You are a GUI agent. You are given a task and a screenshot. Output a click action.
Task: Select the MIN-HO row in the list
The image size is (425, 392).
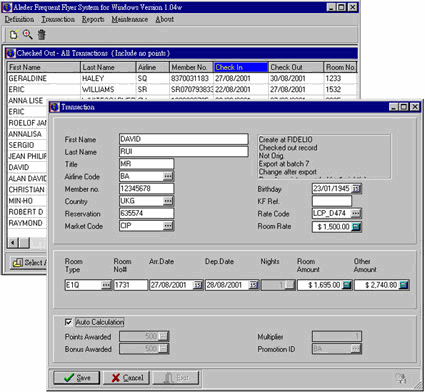click(x=27, y=201)
